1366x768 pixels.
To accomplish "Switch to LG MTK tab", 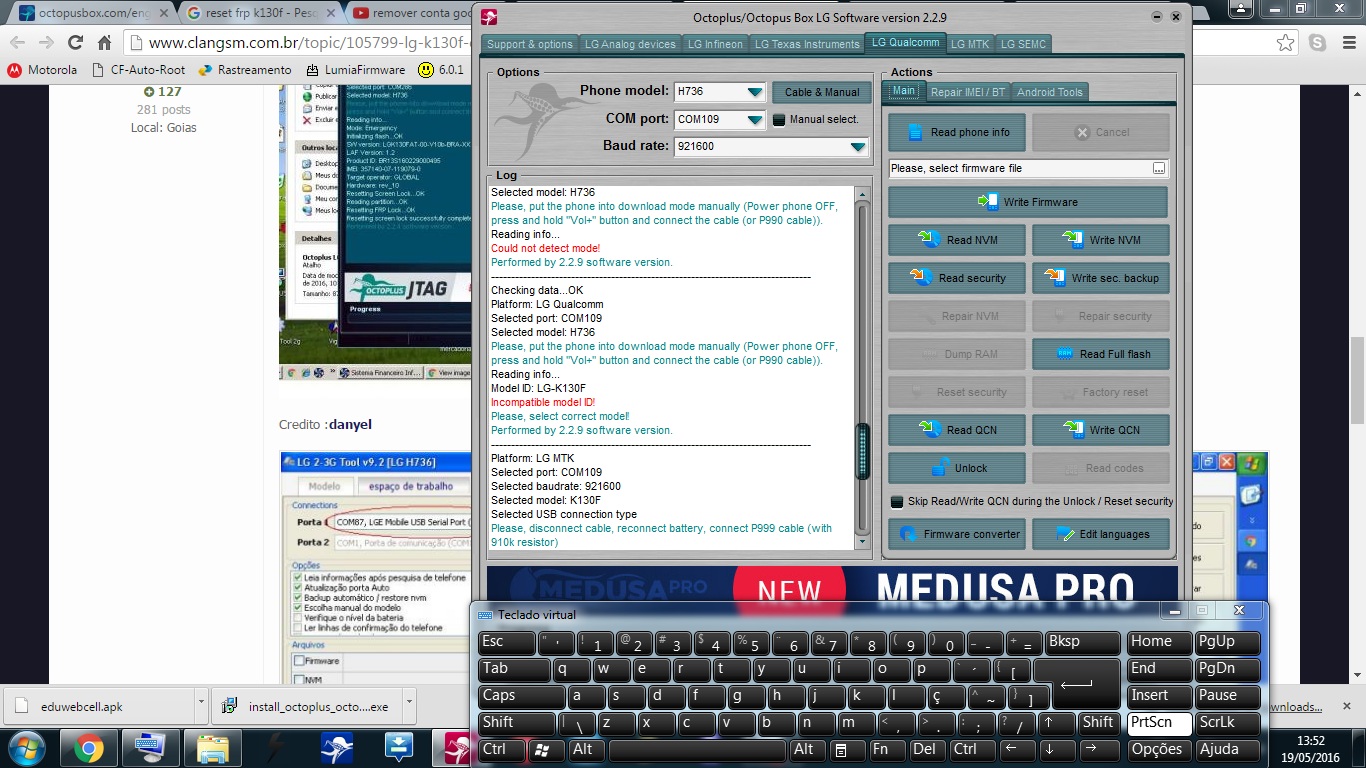I will click(x=971, y=44).
